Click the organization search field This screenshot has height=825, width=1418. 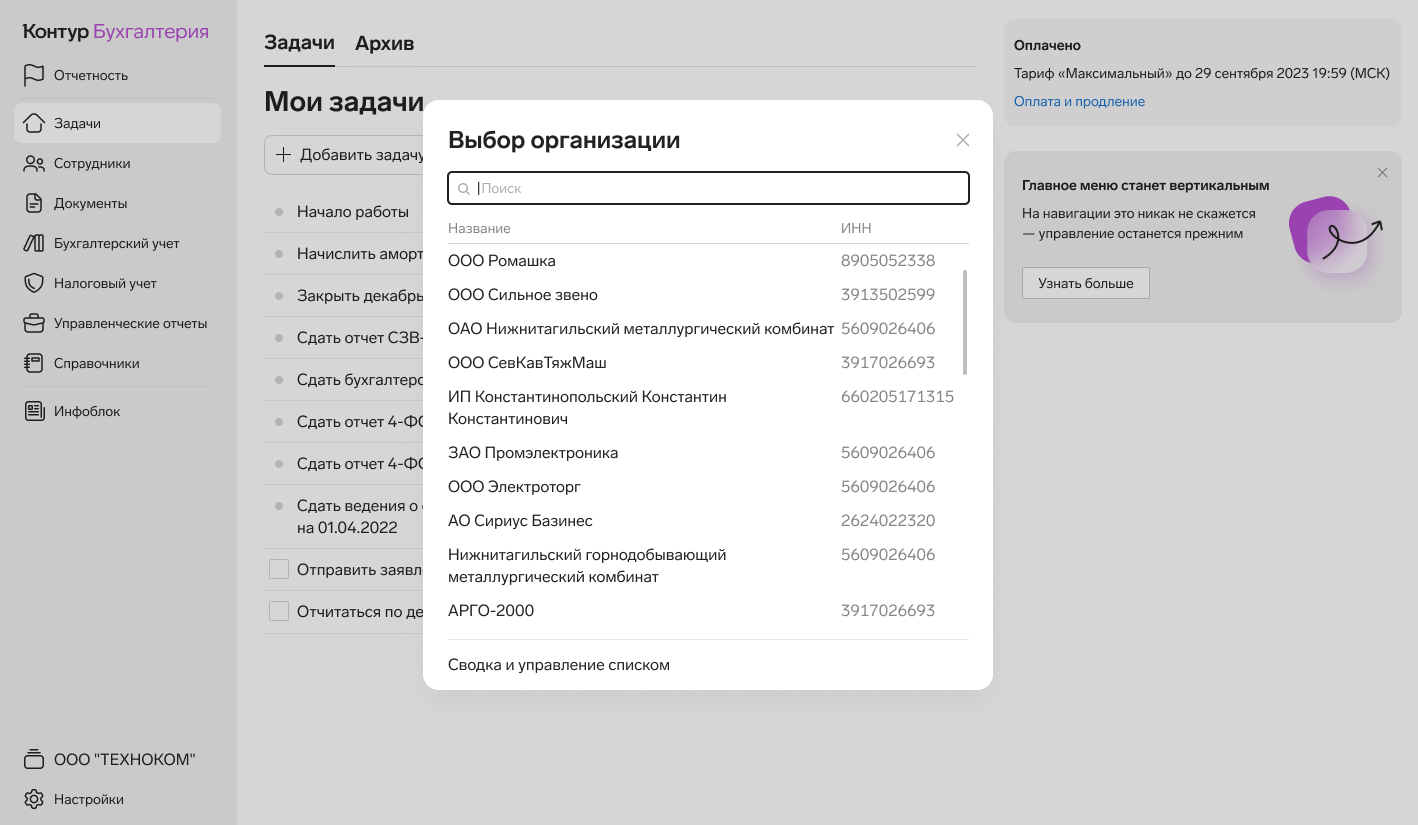click(720, 188)
